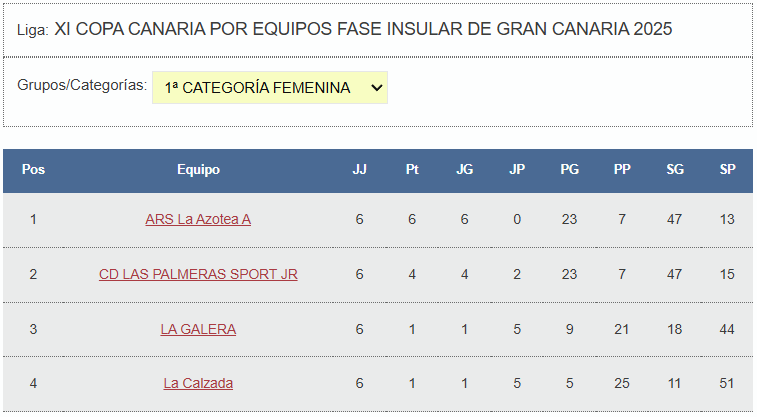This screenshot has height=417, width=757.
Task: Click the Pt column header
Action: [412, 170]
